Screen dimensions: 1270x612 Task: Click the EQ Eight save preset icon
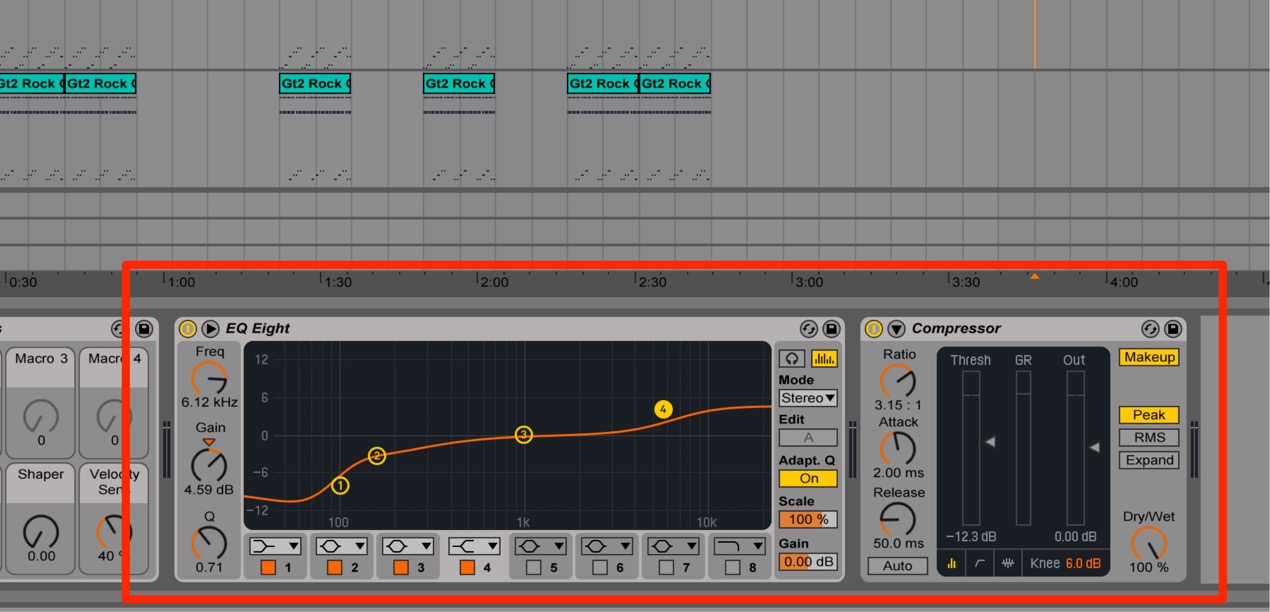(x=831, y=329)
